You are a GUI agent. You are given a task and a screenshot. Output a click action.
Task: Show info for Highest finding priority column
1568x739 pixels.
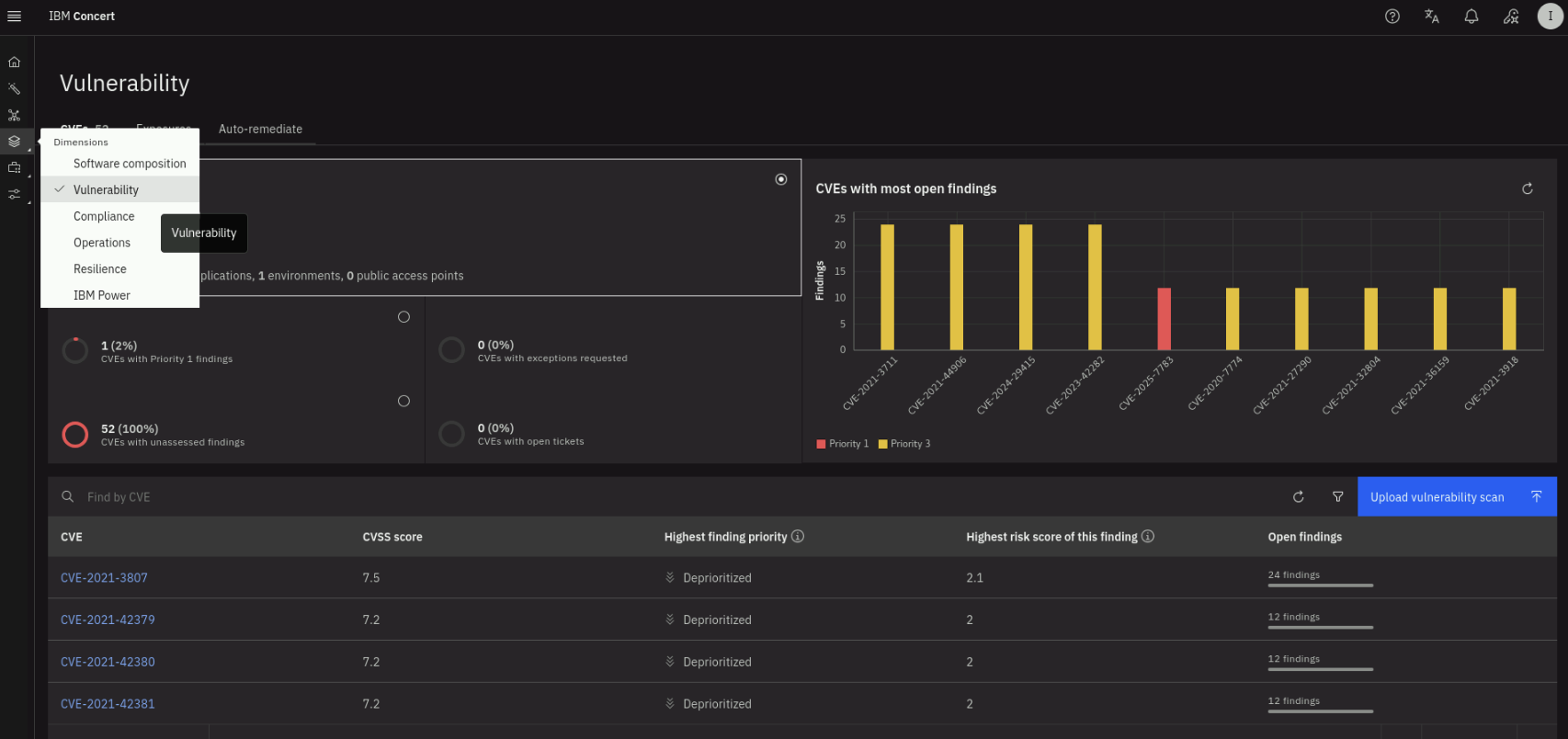tap(798, 537)
